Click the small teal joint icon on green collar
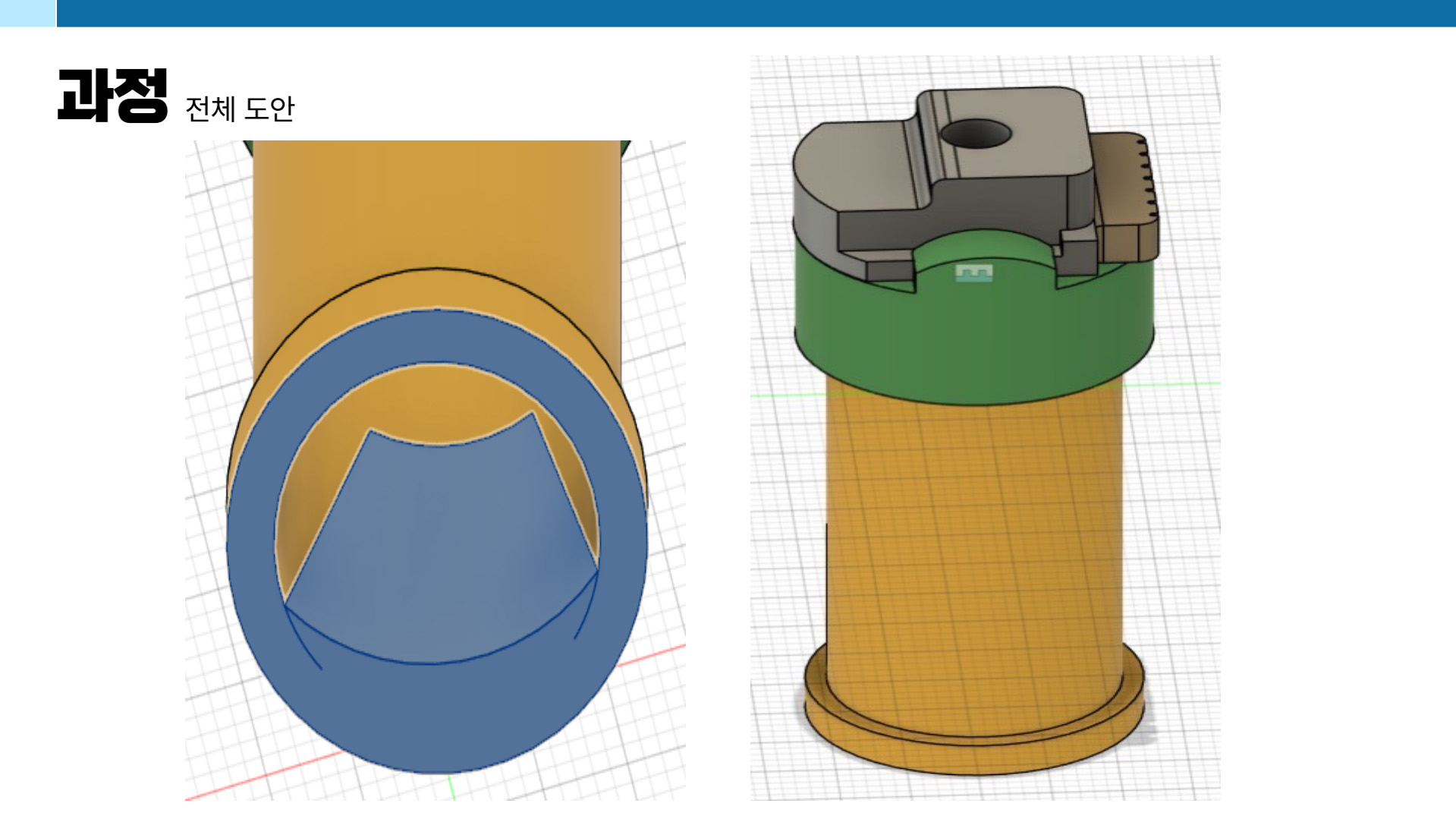This screenshot has width=1456, height=819. pos(973,272)
